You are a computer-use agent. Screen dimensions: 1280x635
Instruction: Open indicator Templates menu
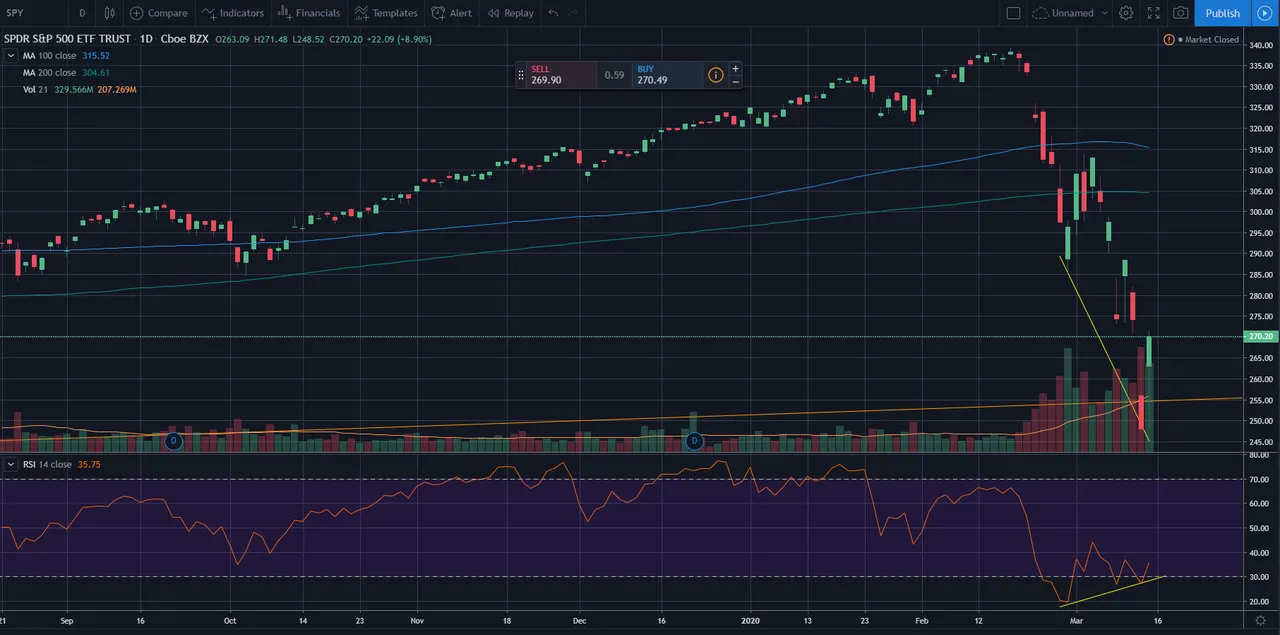[386, 13]
